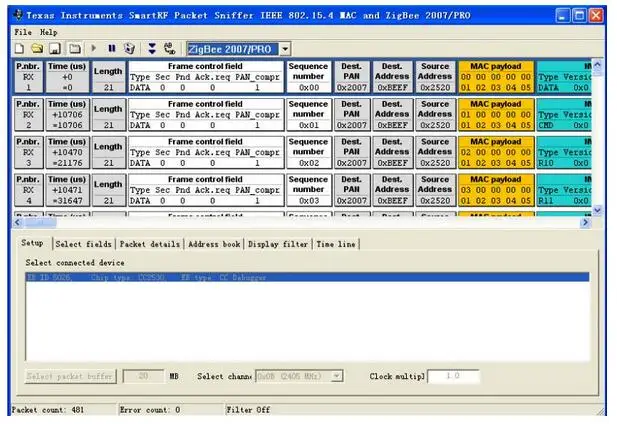This screenshot has width=617, height=424.
Task: Open the Address book tab
Action: [x=214, y=244]
